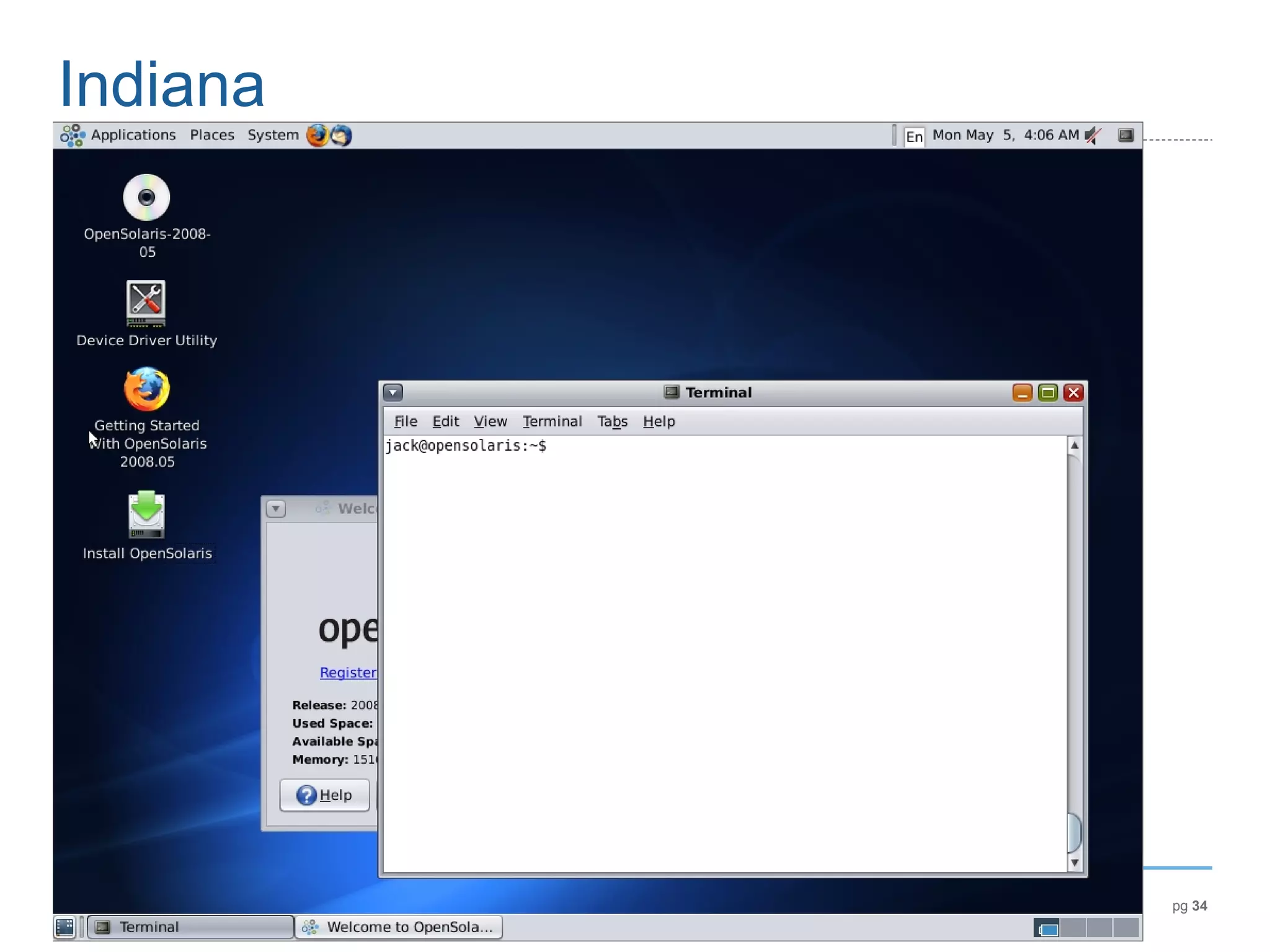Screen dimensions: 1270x952
Task: Click the Terminal scrollbar down arrow
Action: (x=1075, y=863)
